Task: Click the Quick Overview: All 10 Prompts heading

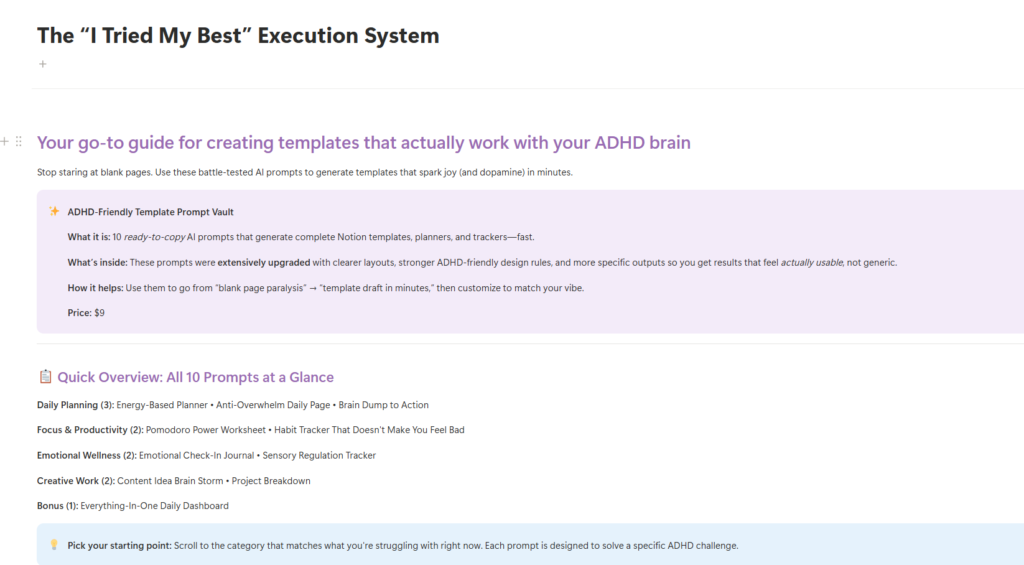Action: point(195,377)
